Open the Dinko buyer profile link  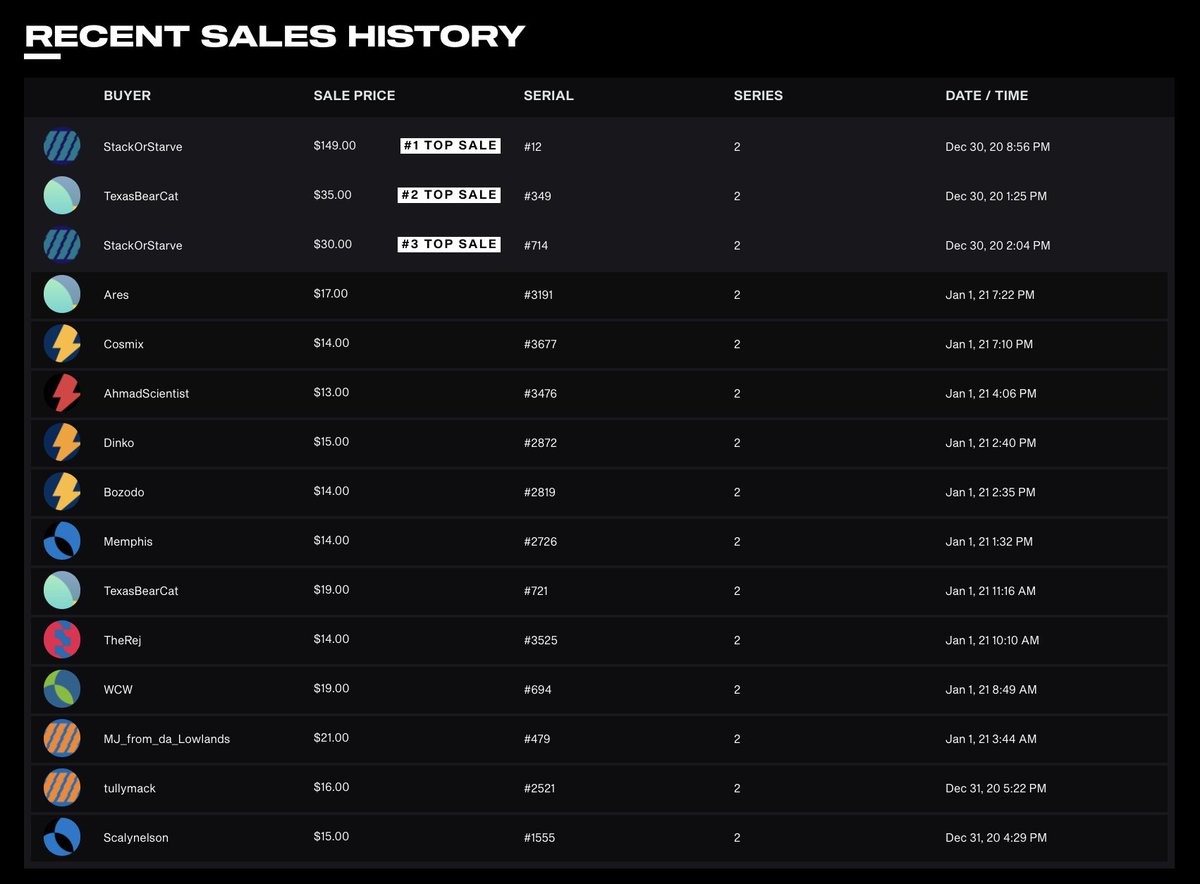pyautogui.click(x=119, y=443)
